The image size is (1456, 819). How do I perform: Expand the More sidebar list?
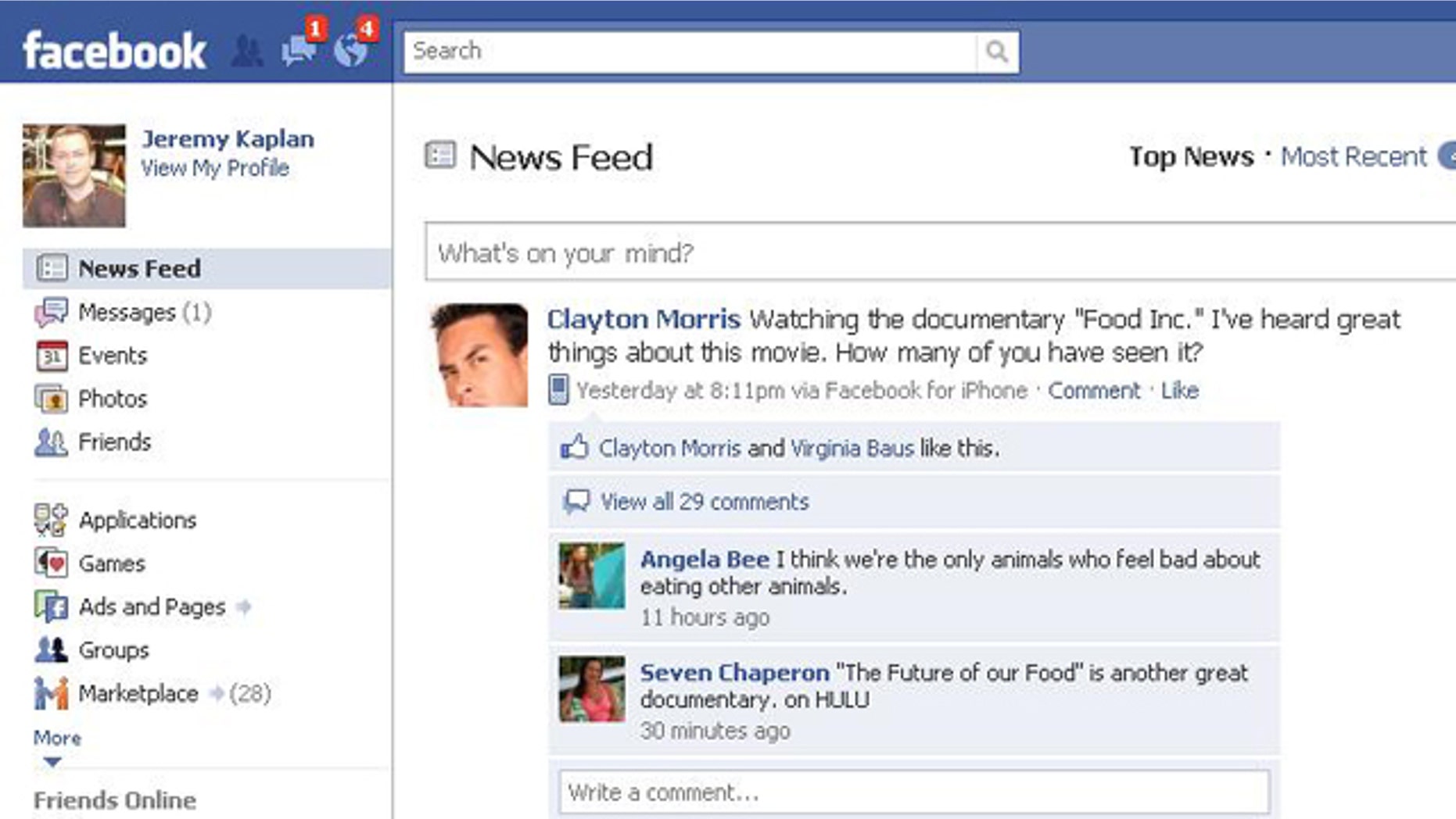click(x=57, y=738)
